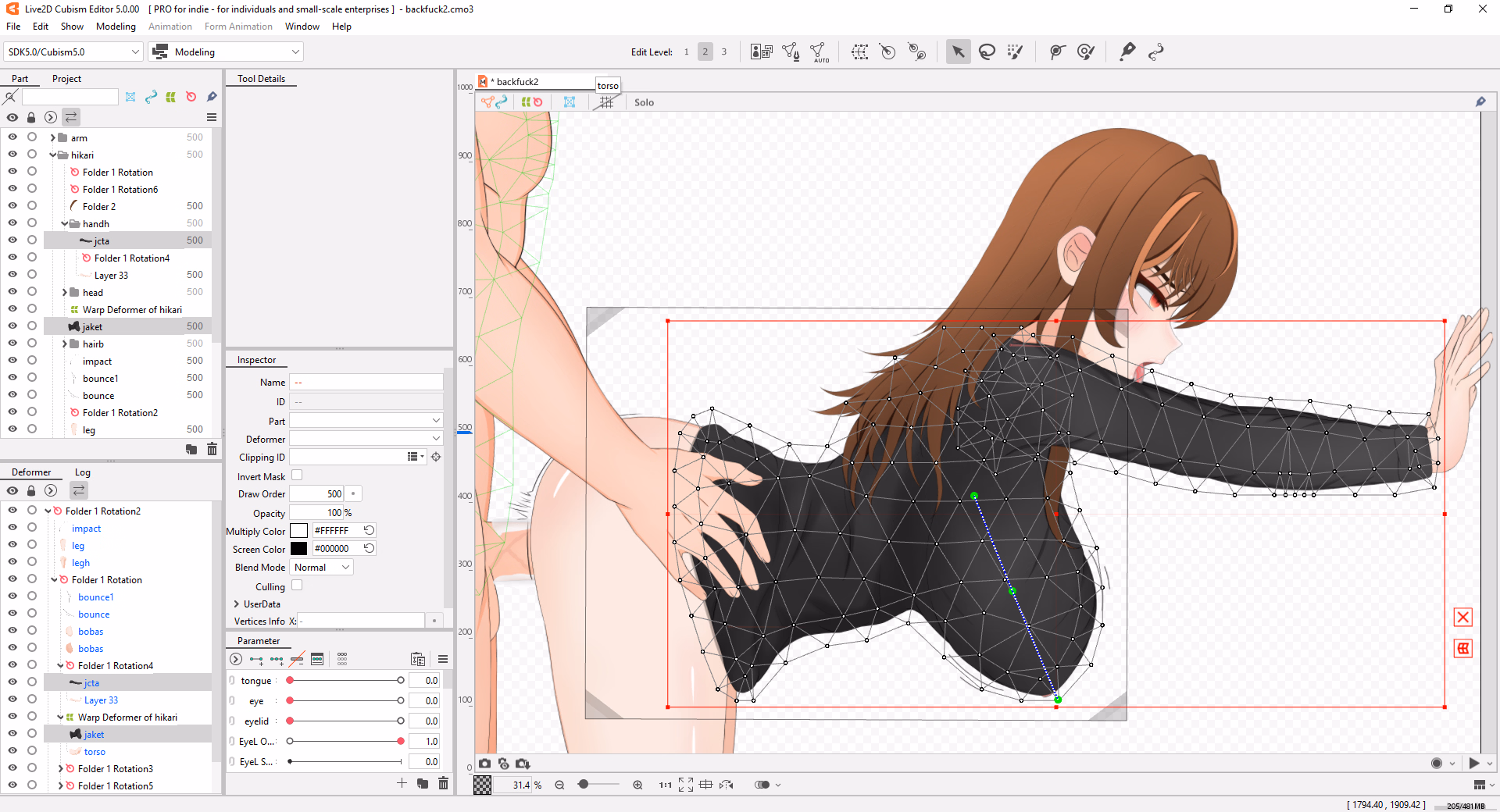This screenshot has width=1500, height=812.
Task: Switch to the Project tab
Action: (66, 79)
